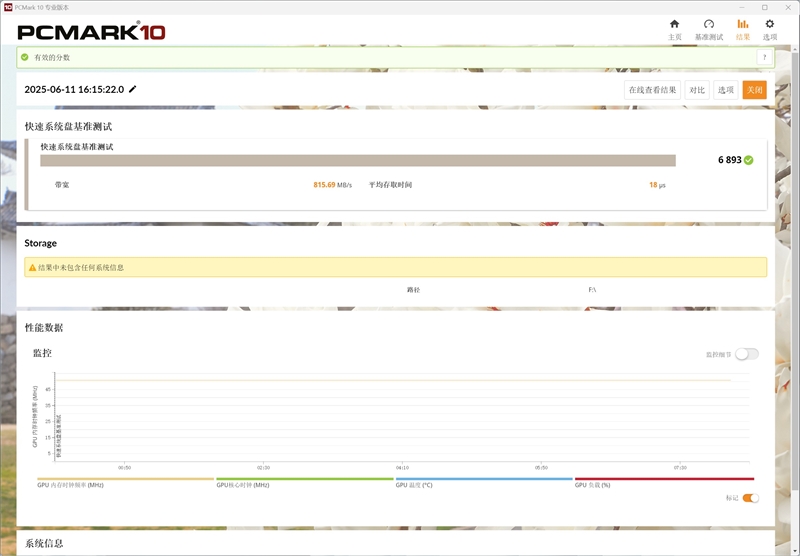Image resolution: width=800 pixels, height=556 pixels.
Task: Click the 性能数据 section heading
Action: 44,327
